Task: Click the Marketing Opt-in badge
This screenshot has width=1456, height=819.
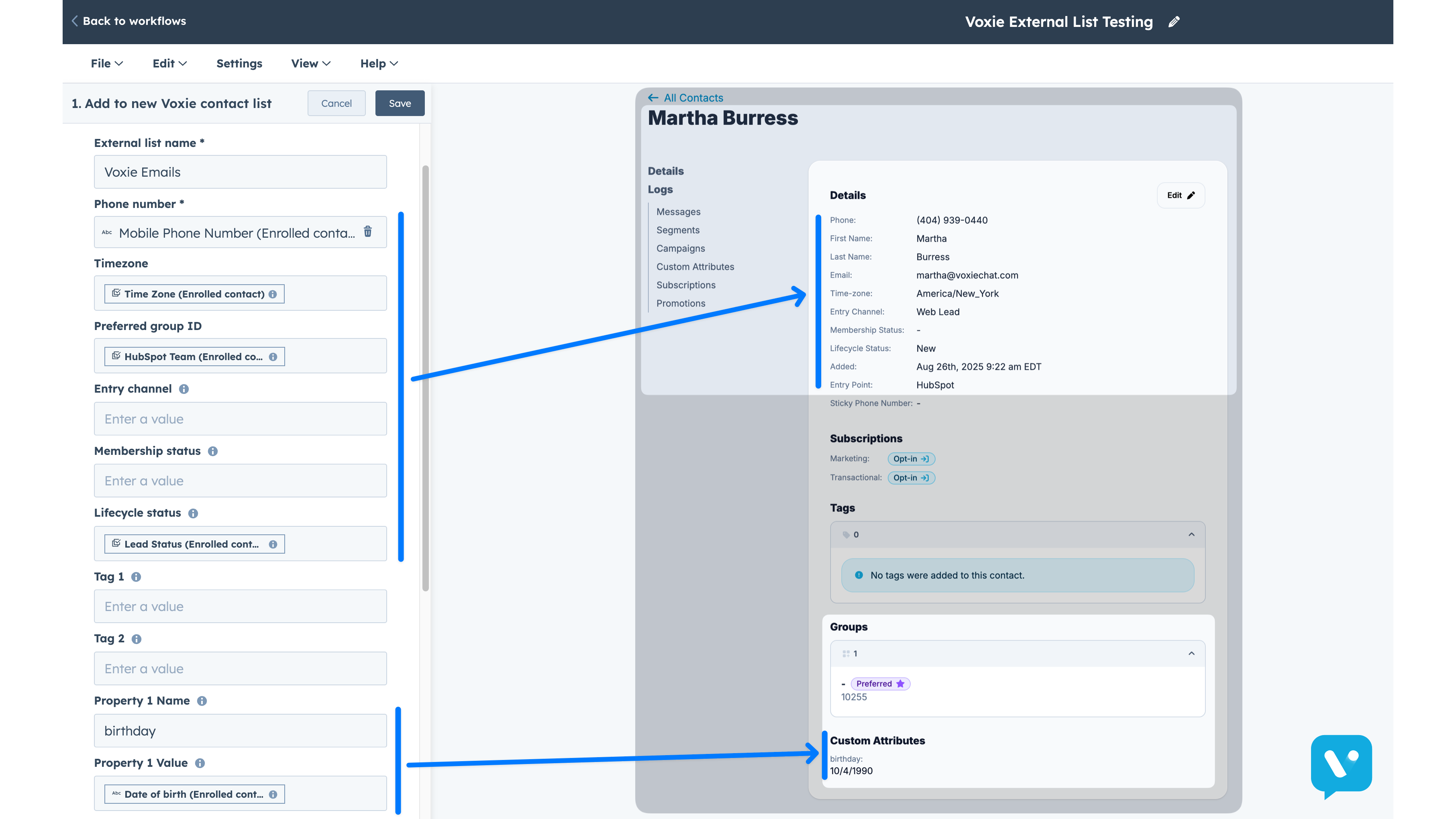Action: (x=911, y=459)
